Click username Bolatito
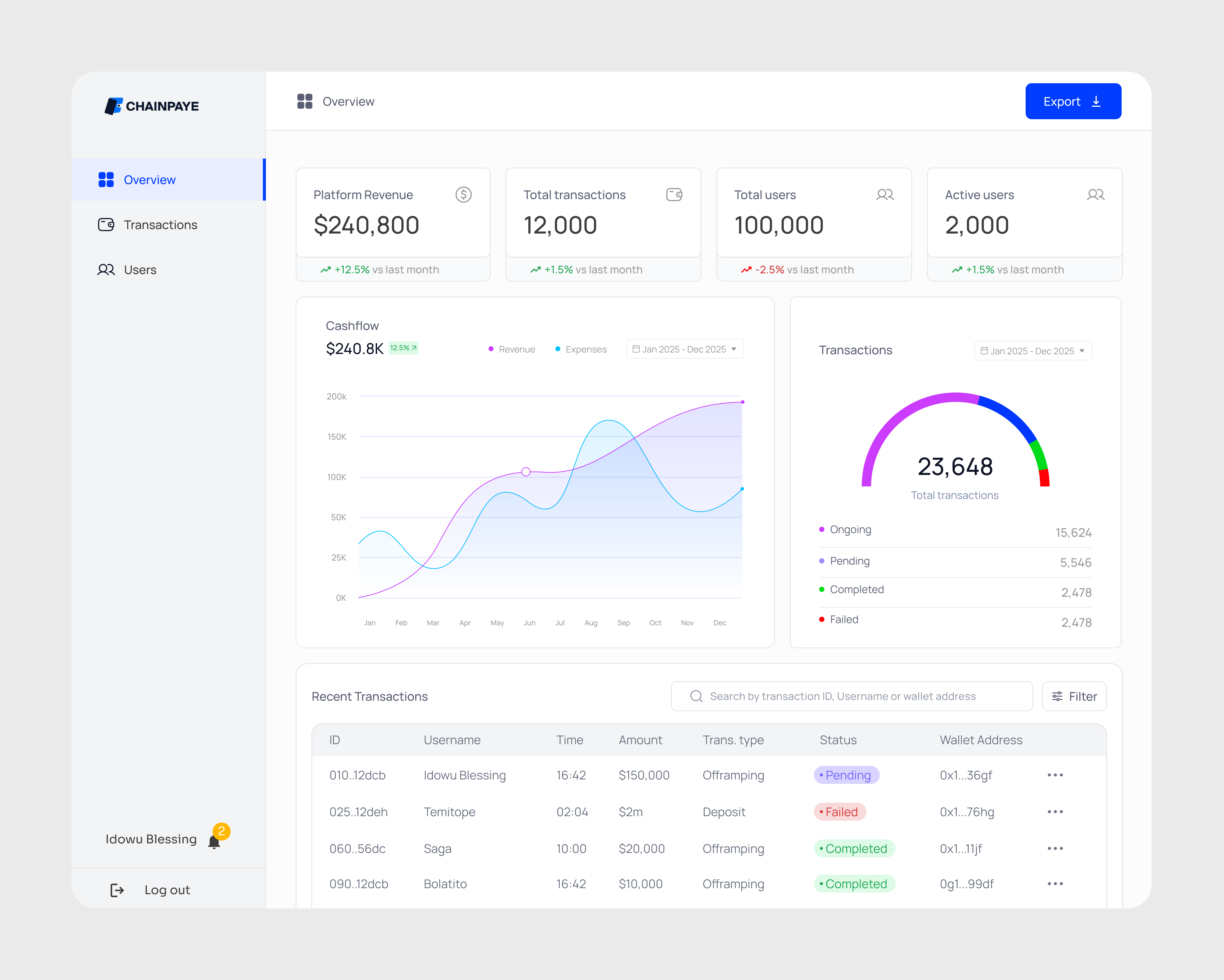Viewport: 1224px width, 980px height. click(x=445, y=884)
